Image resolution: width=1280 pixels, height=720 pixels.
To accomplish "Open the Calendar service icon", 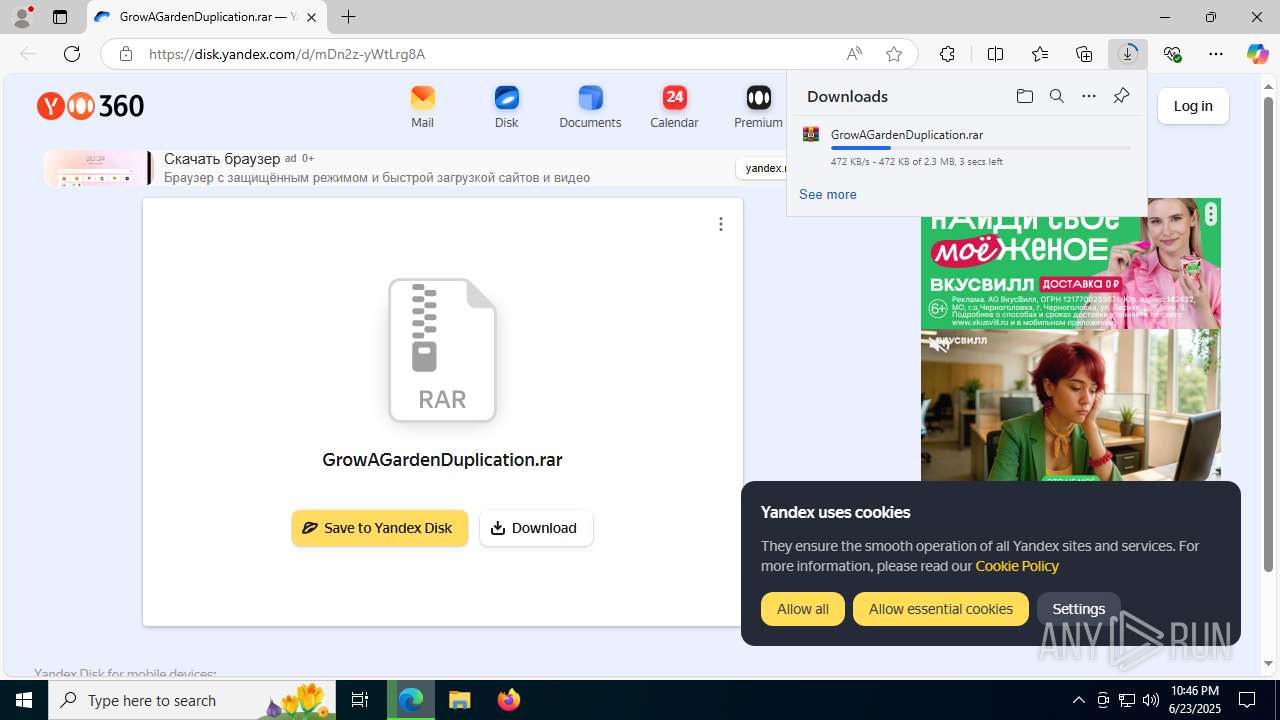I will click(674, 106).
